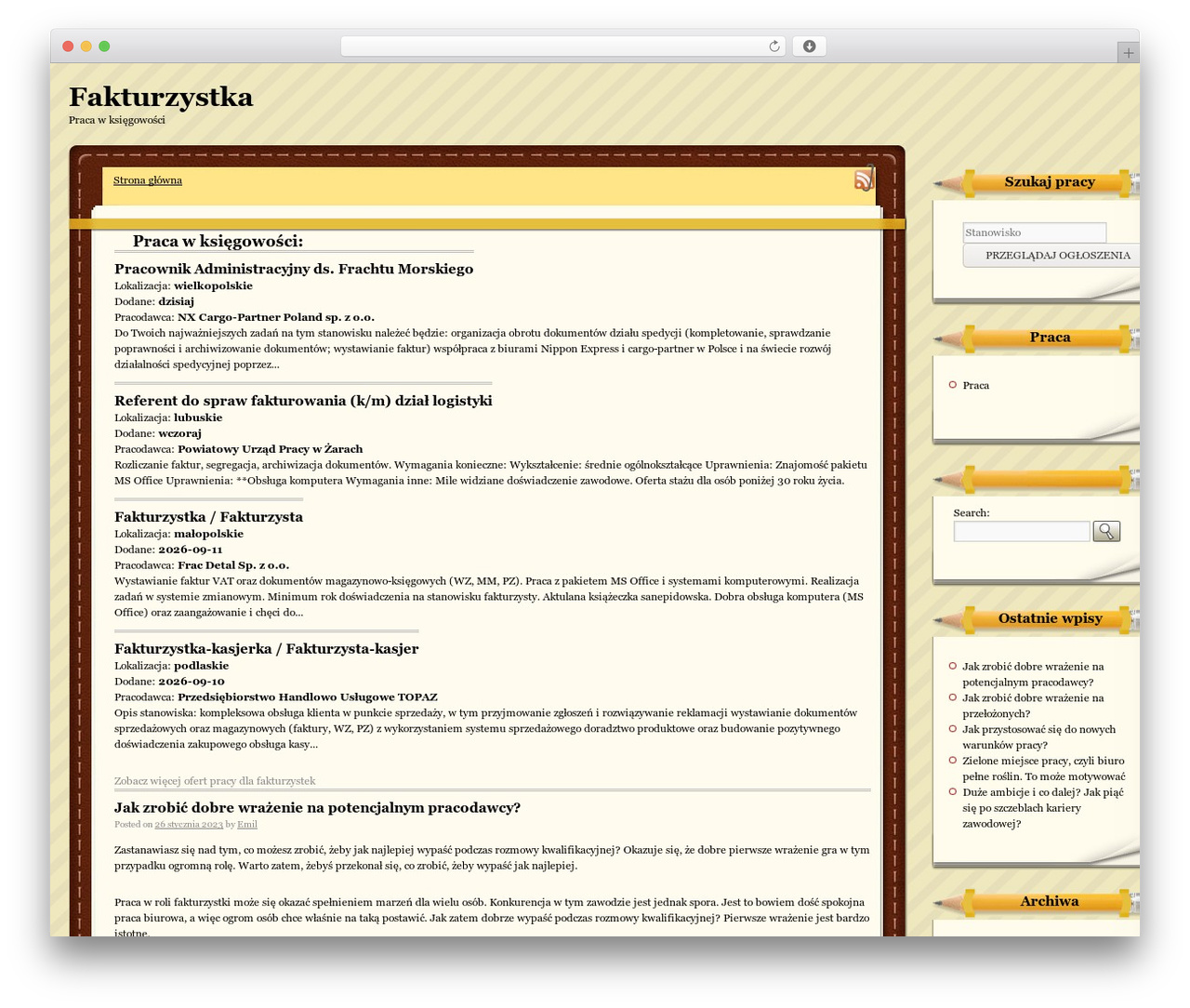The height and width of the screenshot is (1008, 1190).
Task: Go to Strona główna menu item
Action: (x=148, y=180)
